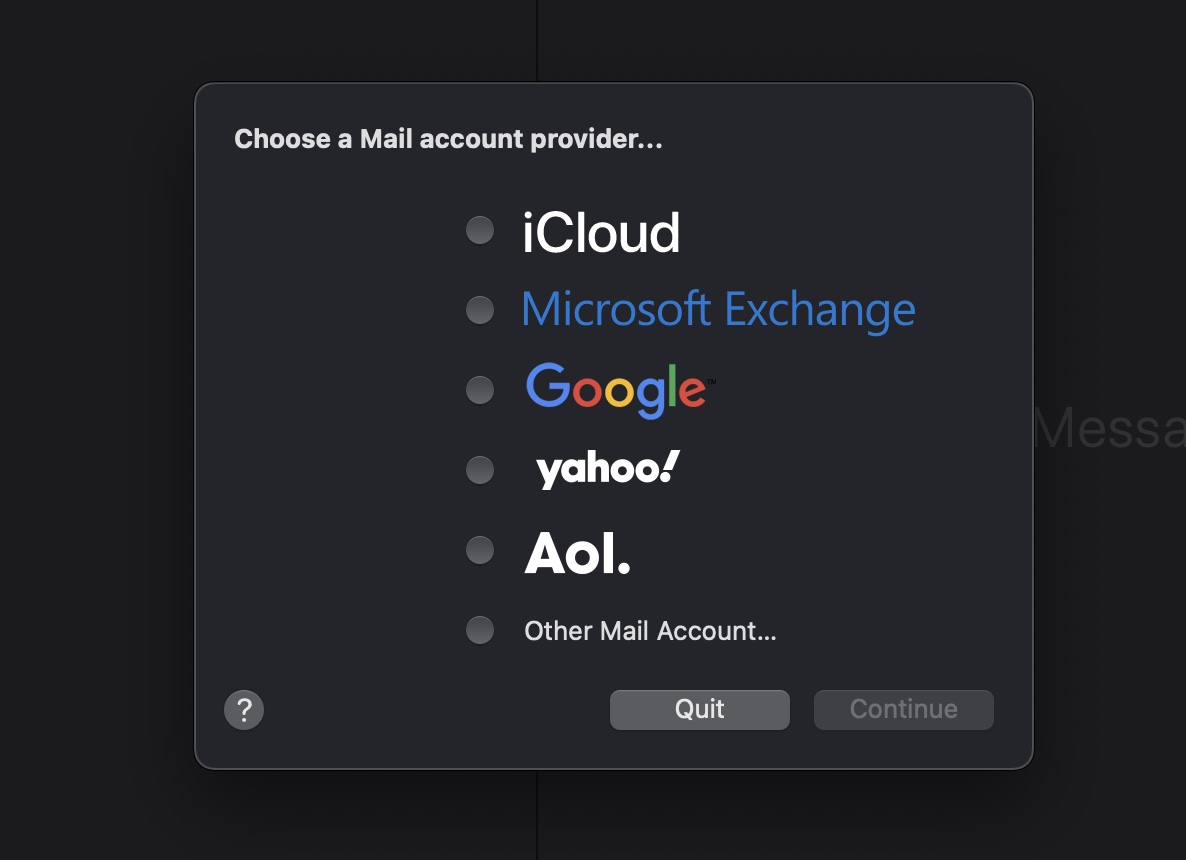The image size is (1186, 860).
Task: Click the 'Choose a Mail account provider' heading
Action: pos(449,139)
